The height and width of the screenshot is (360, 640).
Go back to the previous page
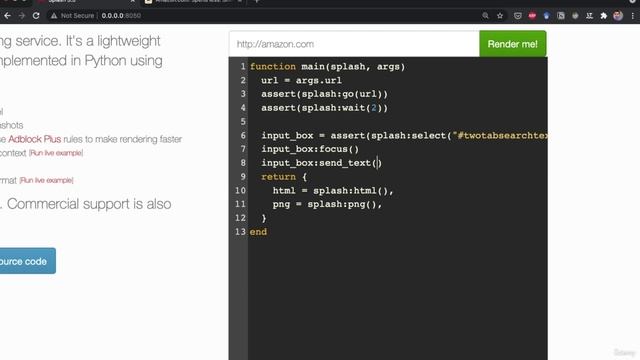tap(7, 16)
